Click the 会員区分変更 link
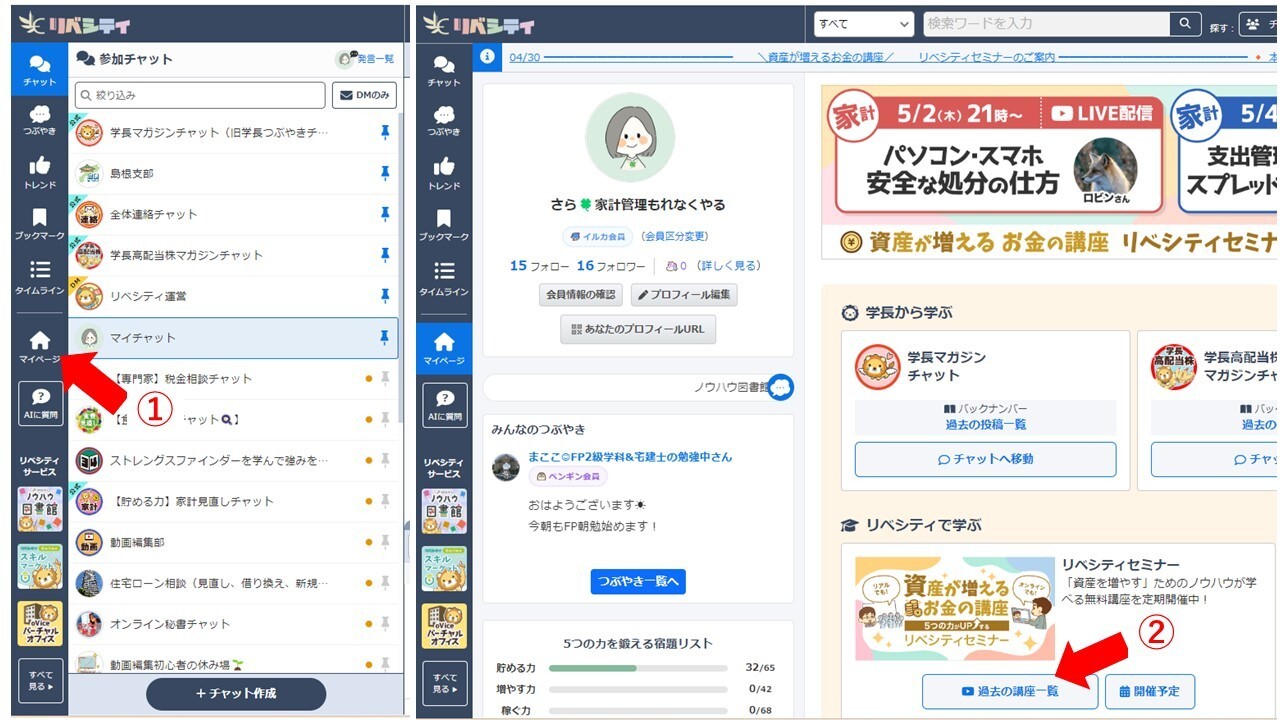The height and width of the screenshot is (720, 1280). click(674, 237)
